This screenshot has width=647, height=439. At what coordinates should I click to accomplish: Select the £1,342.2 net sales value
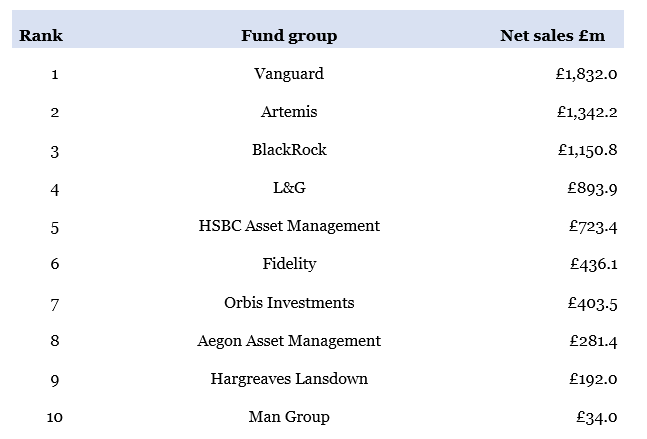tap(587, 112)
